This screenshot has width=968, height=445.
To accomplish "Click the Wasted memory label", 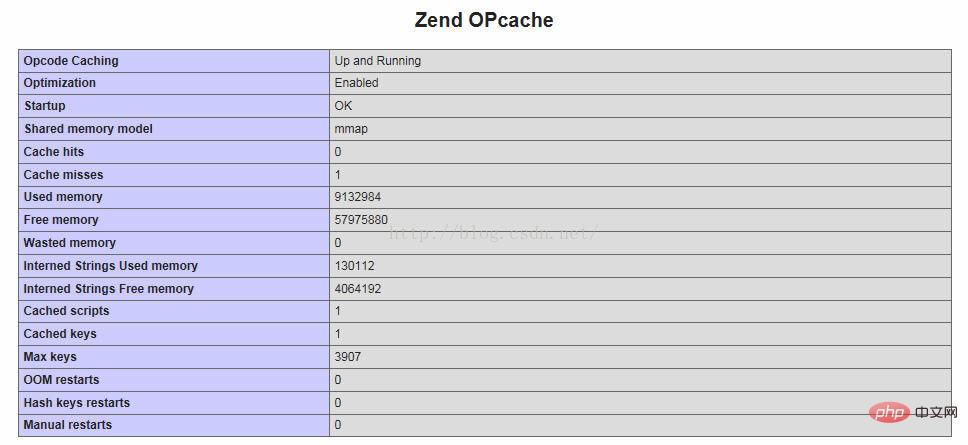I will (x=70, y=243).
